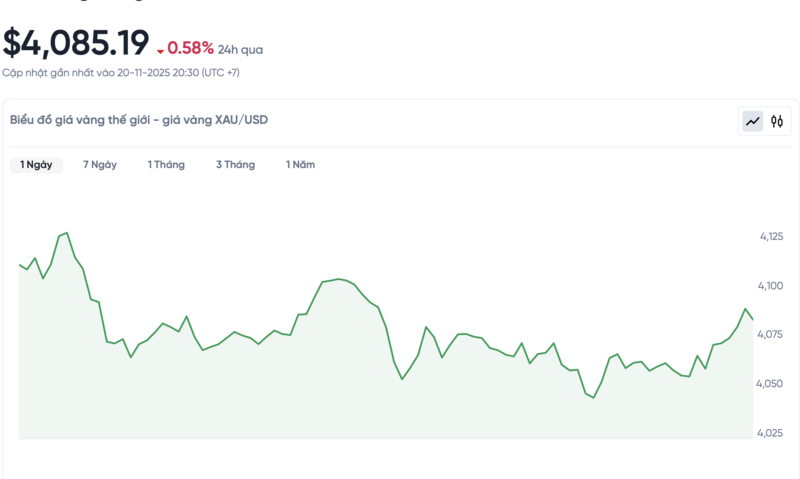Switch to candlestick chart view icon
The width and height of the screenshot is (800, 479).
point(777,121)
